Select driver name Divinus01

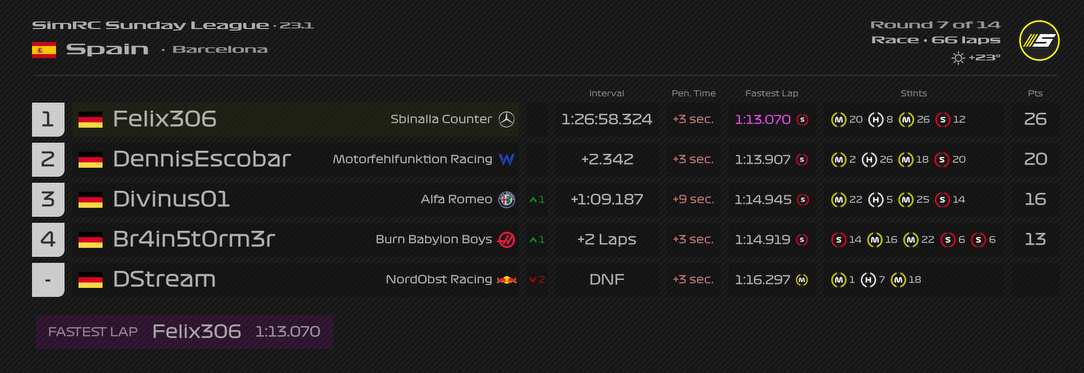[171, 200]
